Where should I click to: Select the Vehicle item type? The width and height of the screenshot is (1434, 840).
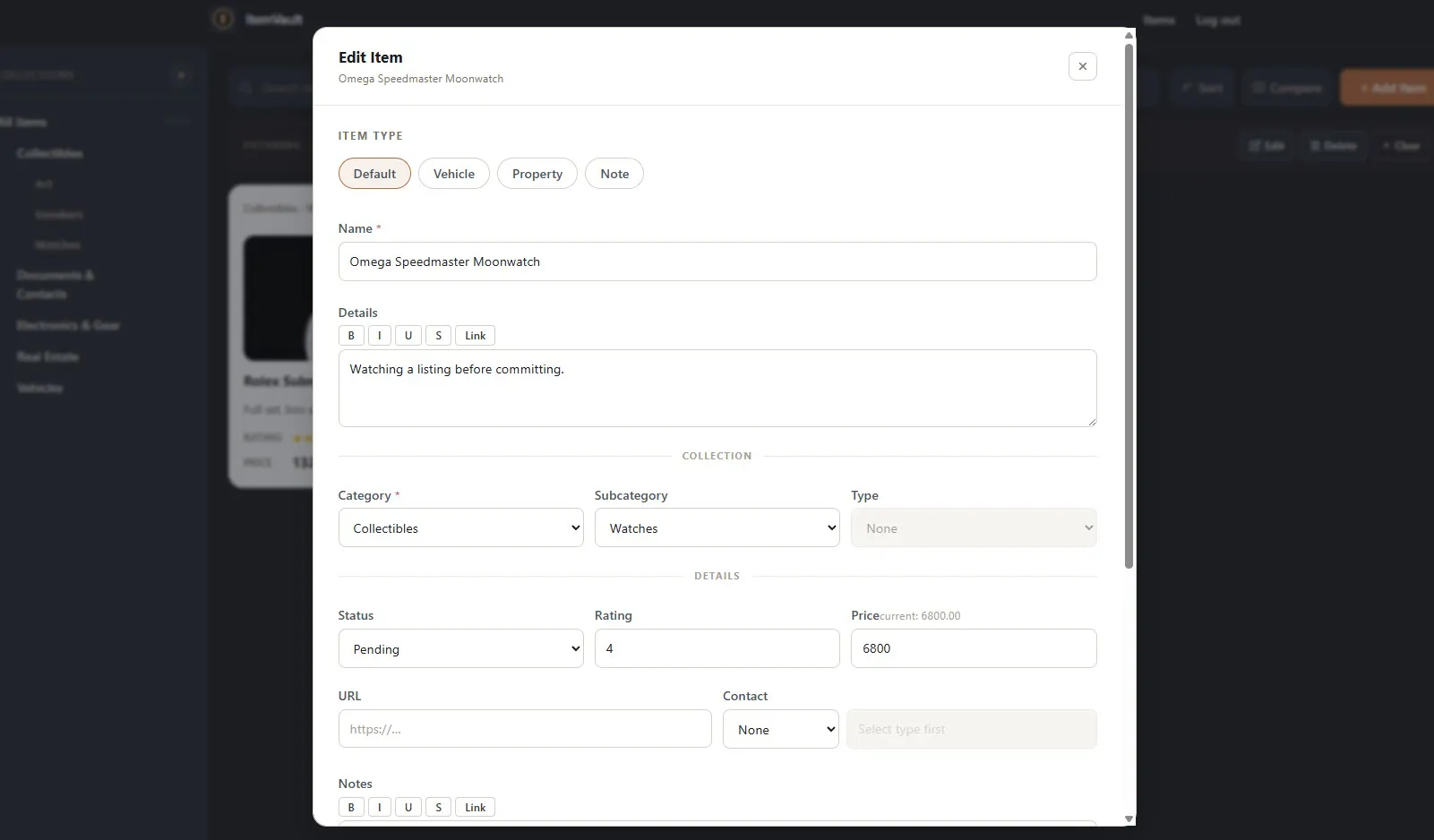click(x=454, y=174)
